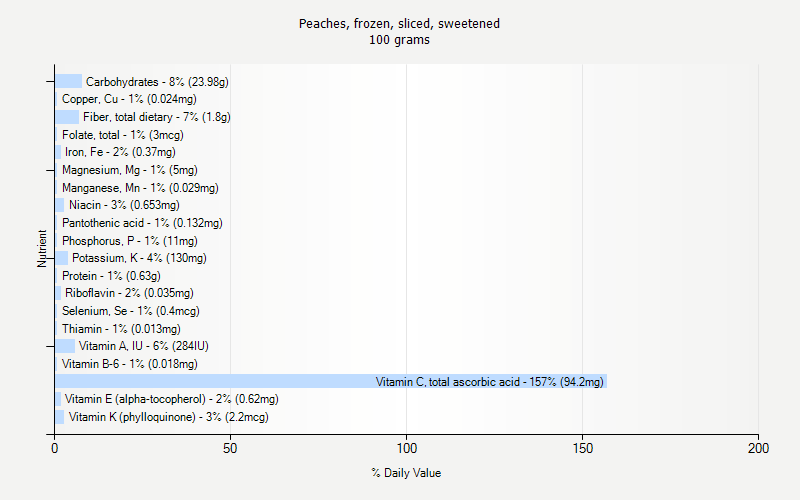Click the 'Manganese, Mn - 1% (0.029mg)' label
The image size is (800, 500).
point(140,188)
